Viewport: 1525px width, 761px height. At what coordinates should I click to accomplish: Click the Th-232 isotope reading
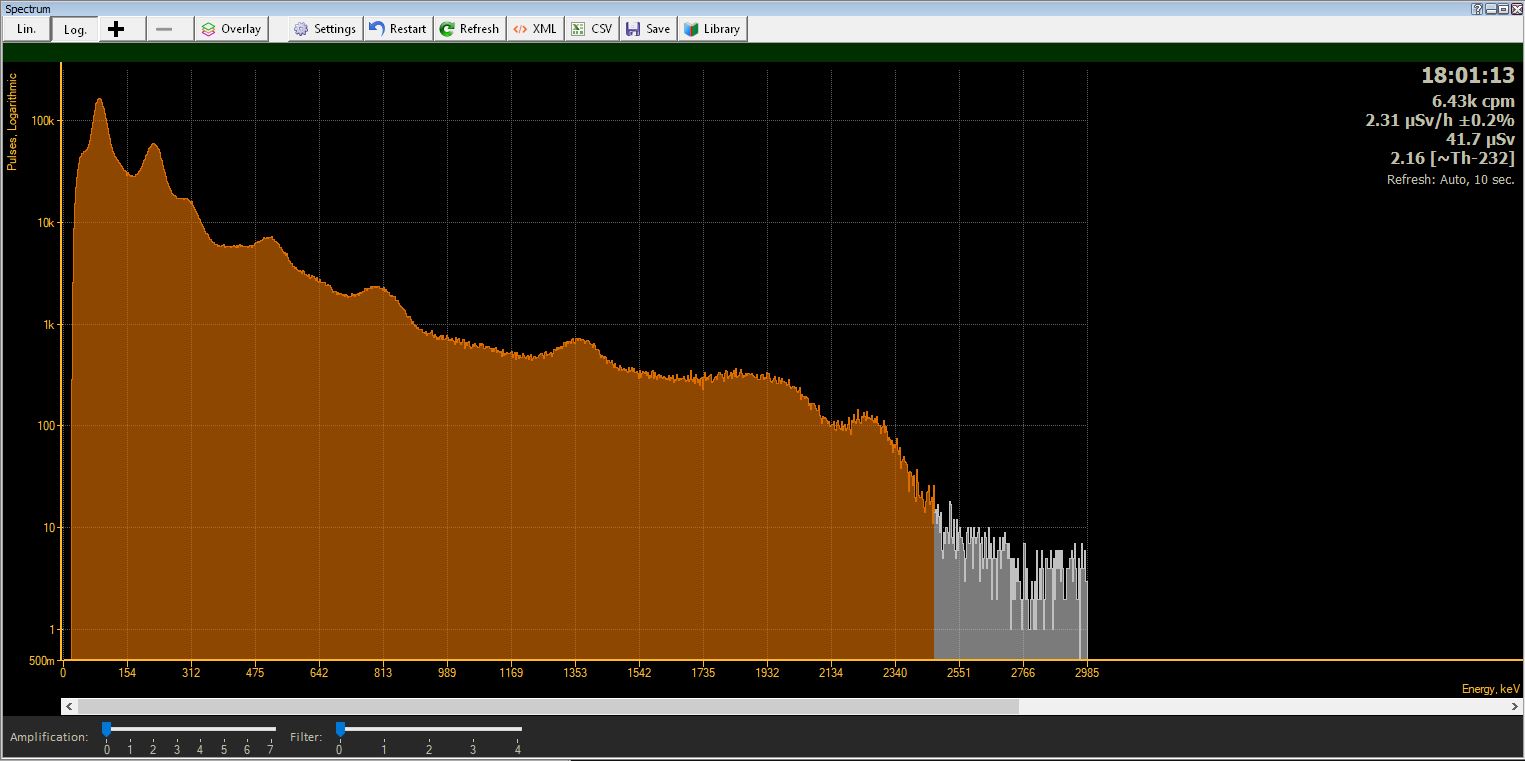point(1452,158)
